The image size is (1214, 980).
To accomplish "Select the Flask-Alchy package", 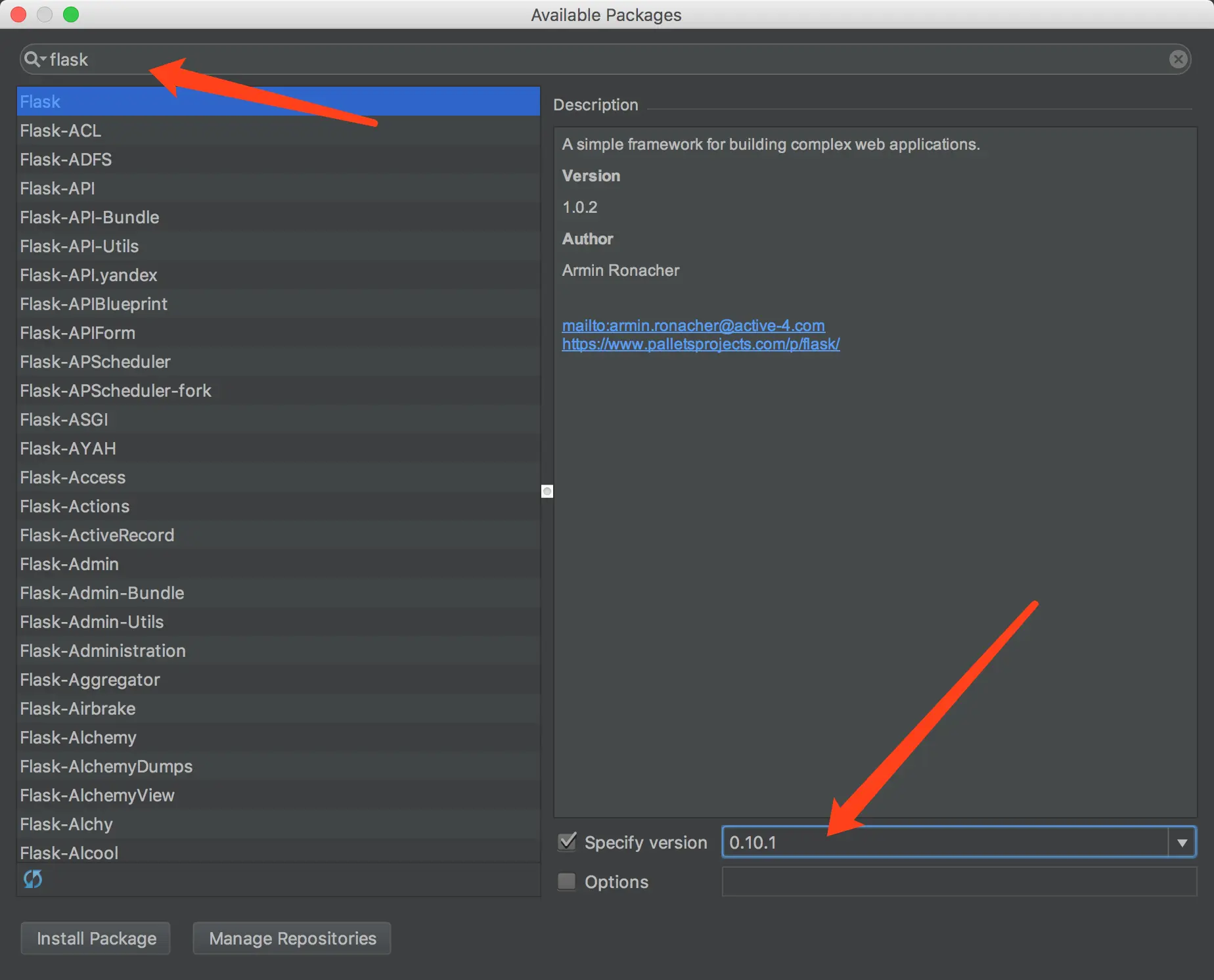I will coord(279,824).
